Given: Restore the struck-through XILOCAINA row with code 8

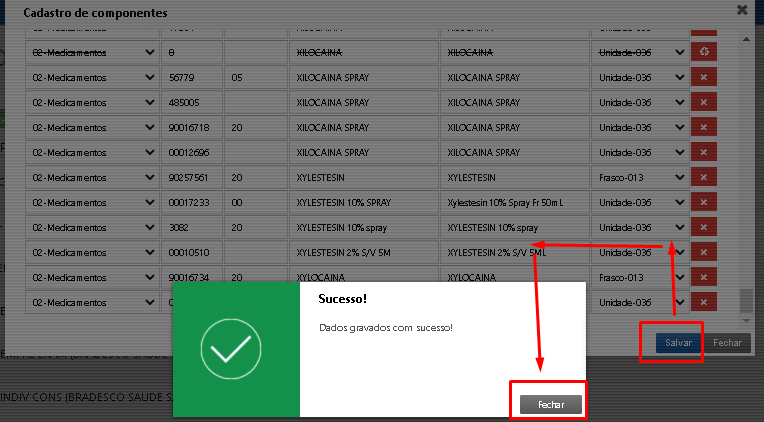Looking at the screenshot, I should (x=704, y=52).
